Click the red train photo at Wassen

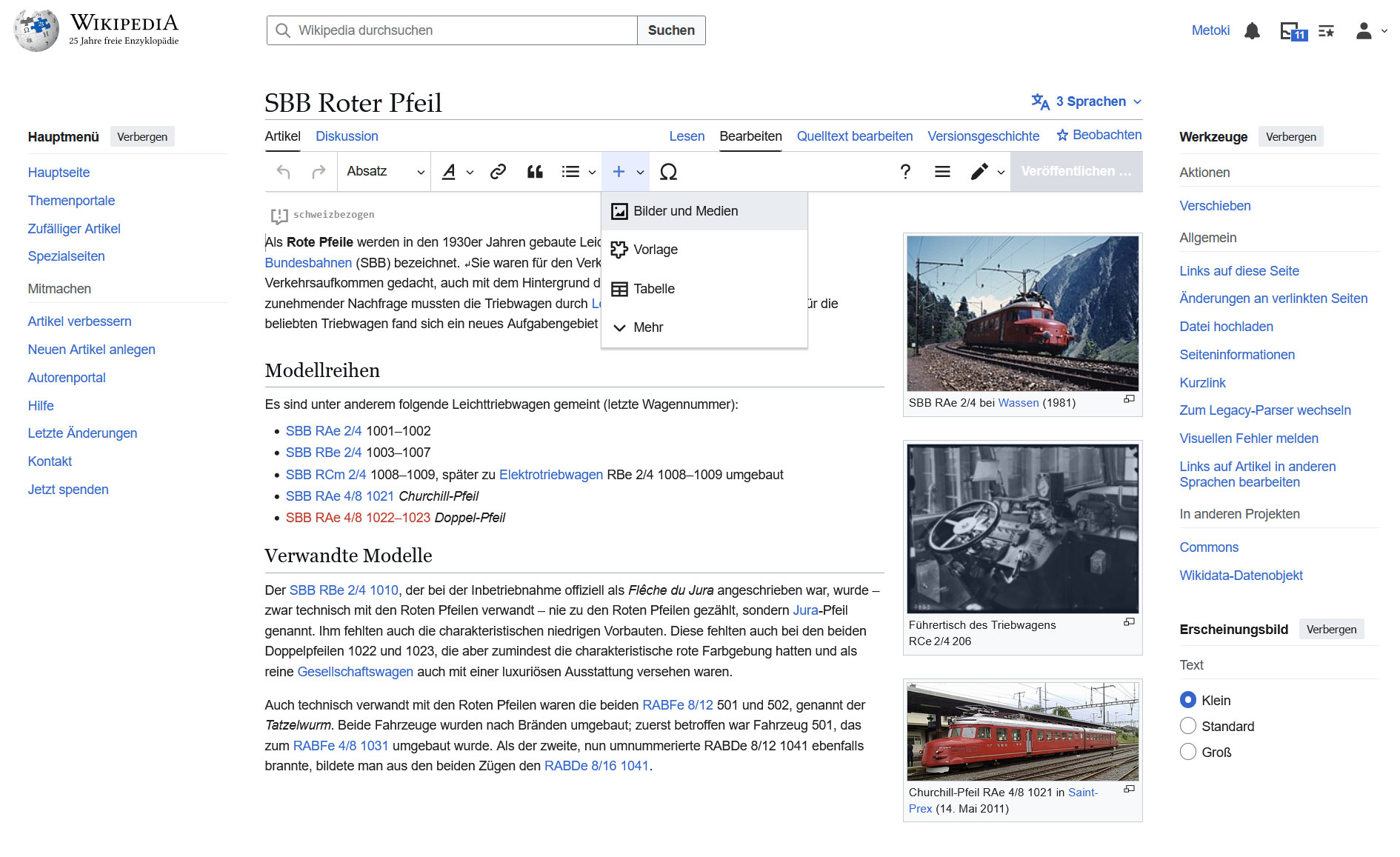point(1022,313)
